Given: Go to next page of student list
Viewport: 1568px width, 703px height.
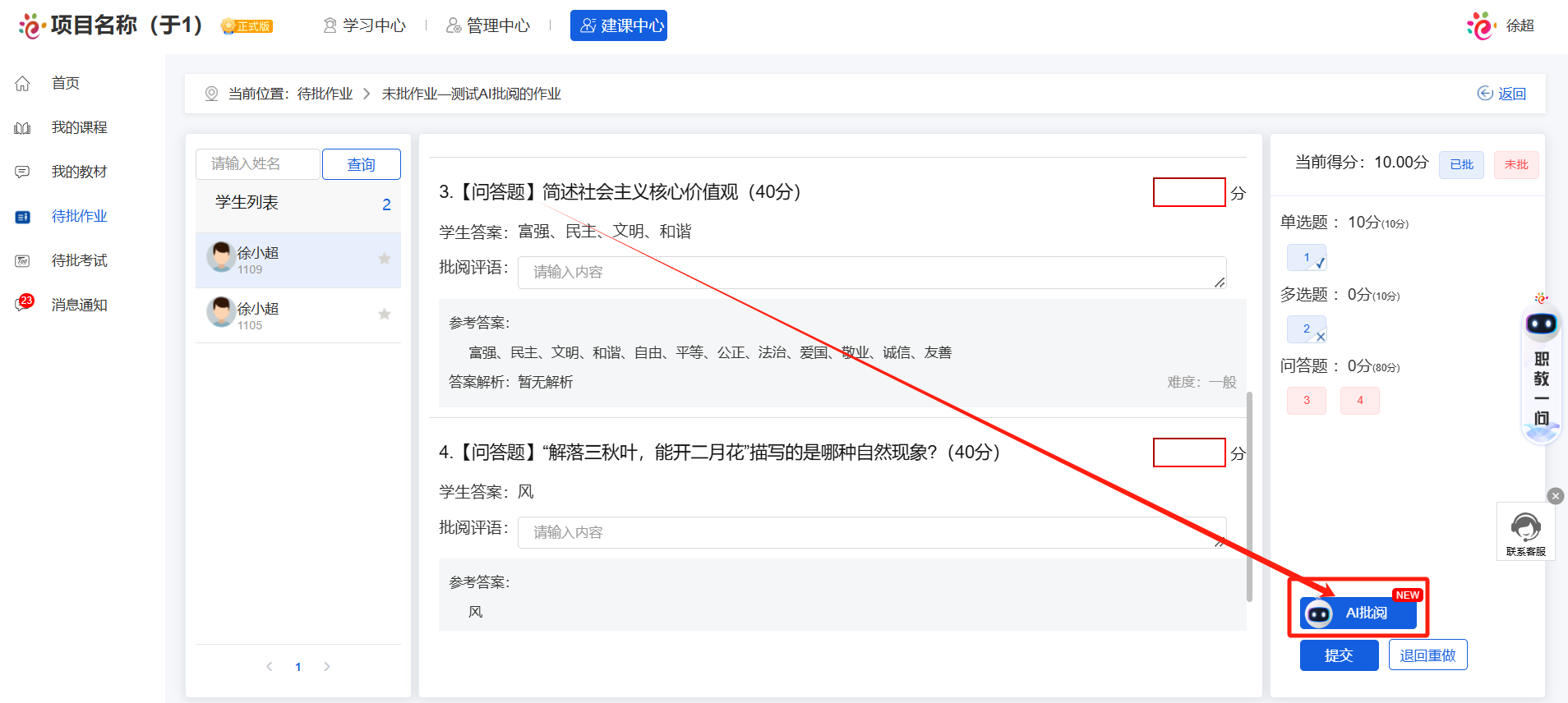Looking at the screenshot, I should pos(327,667).
